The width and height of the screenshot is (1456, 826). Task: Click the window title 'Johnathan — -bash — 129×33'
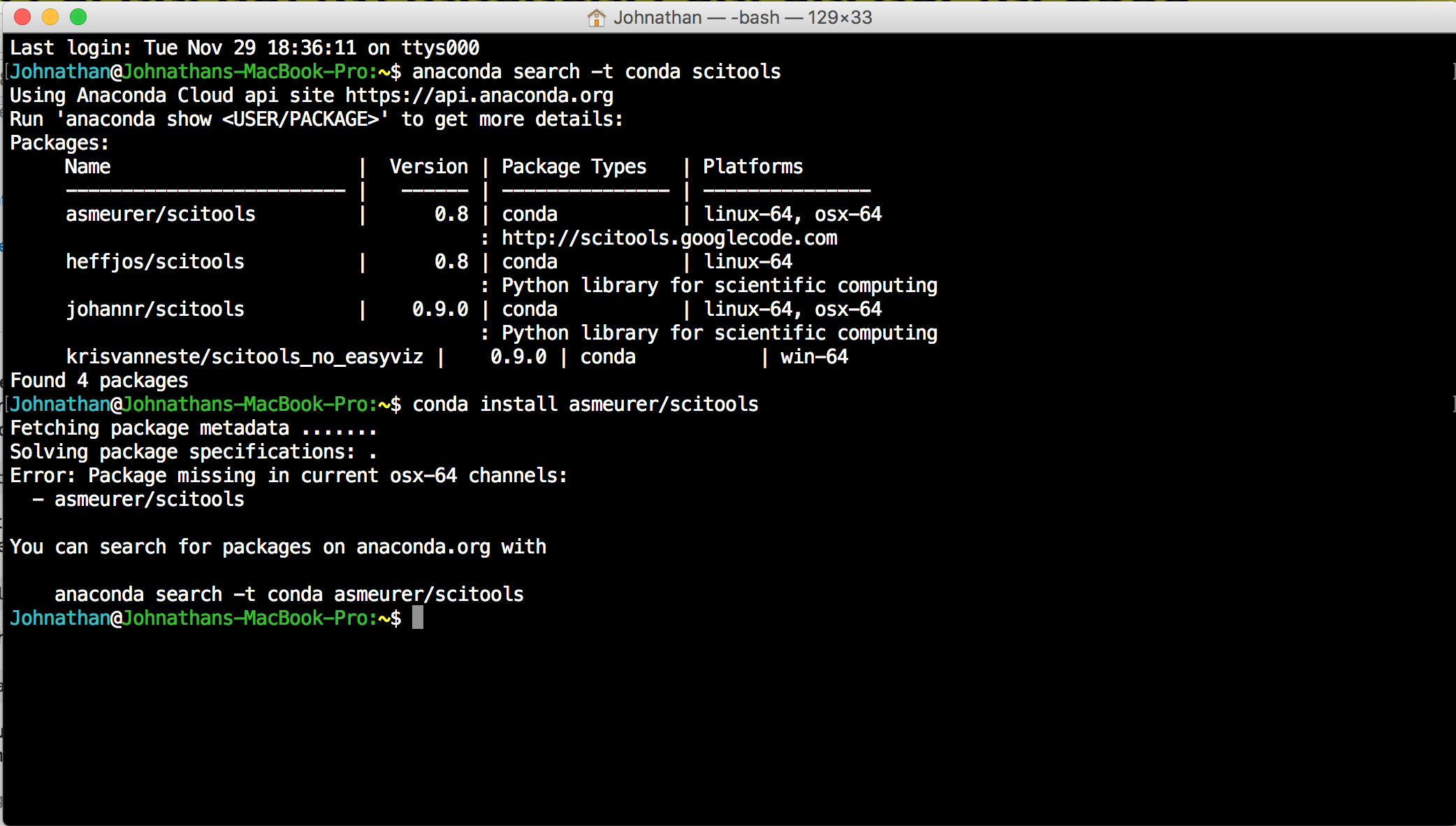(x=742, y=17)
